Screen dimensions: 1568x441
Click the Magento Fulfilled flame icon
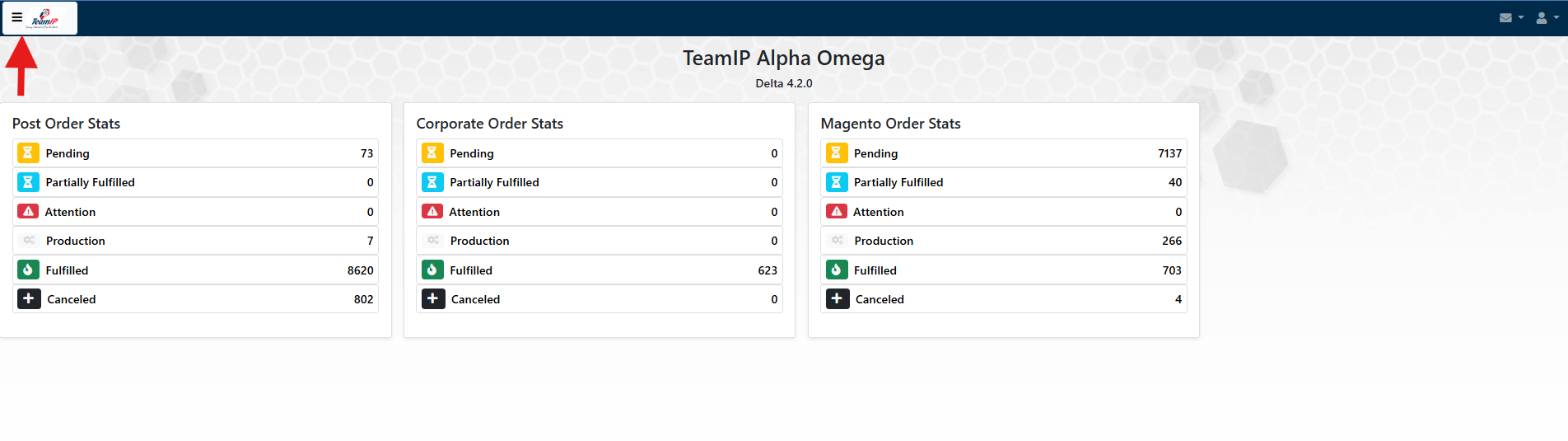837,270
